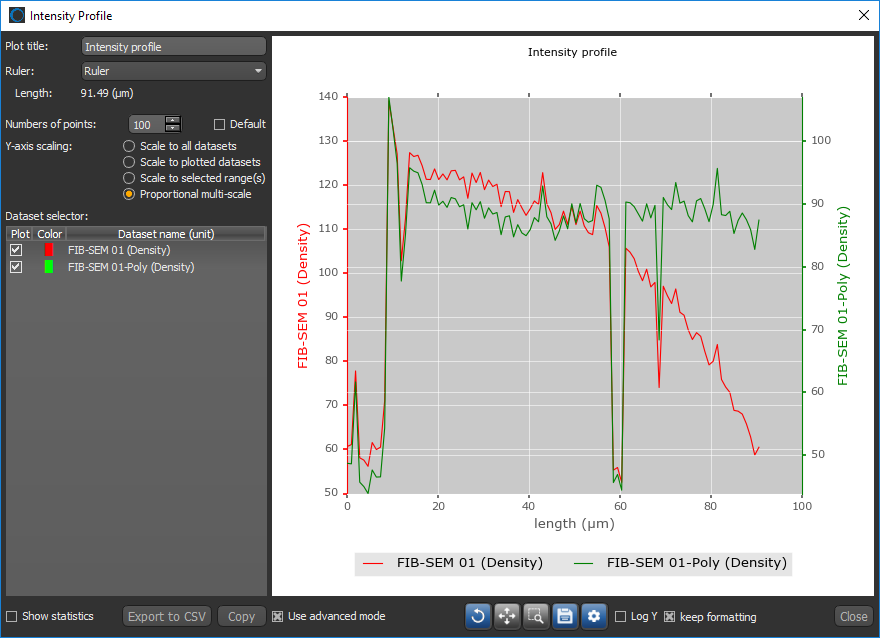Click the reset plot view icon
Screen dimensions: 880x638
pos(477,616)
